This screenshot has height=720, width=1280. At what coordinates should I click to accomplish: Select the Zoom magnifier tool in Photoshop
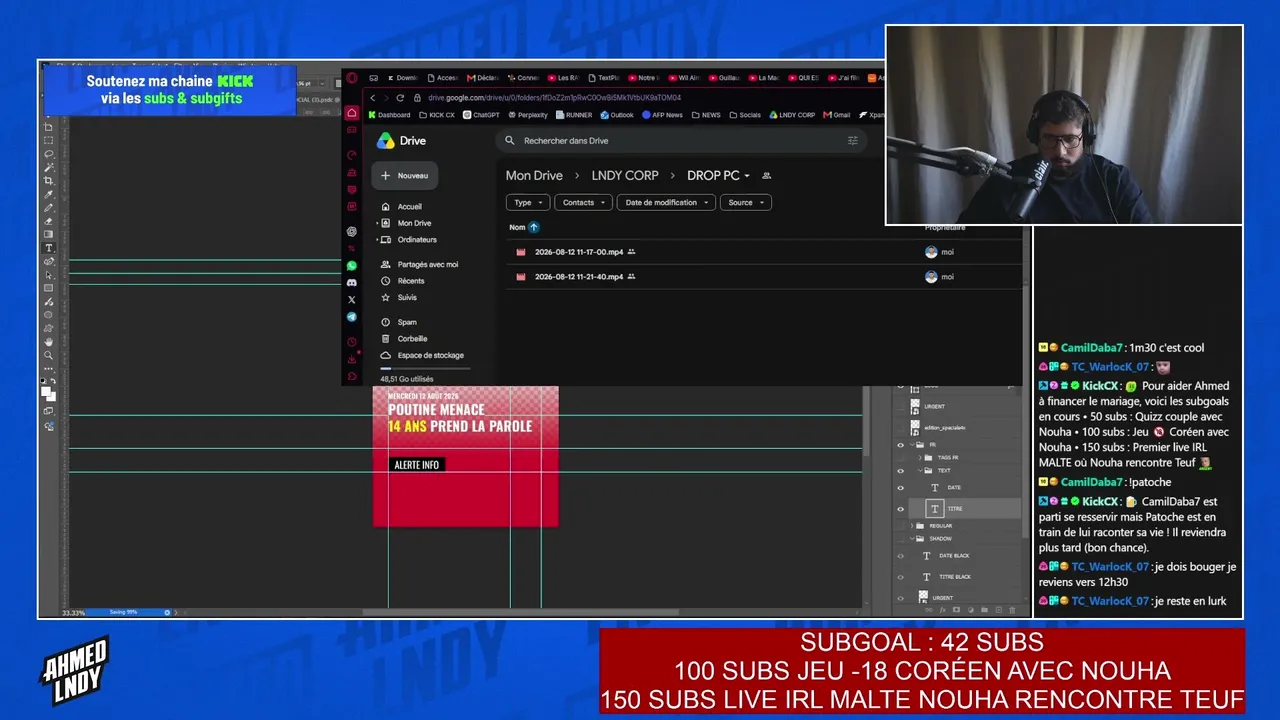tap(48, 355)
